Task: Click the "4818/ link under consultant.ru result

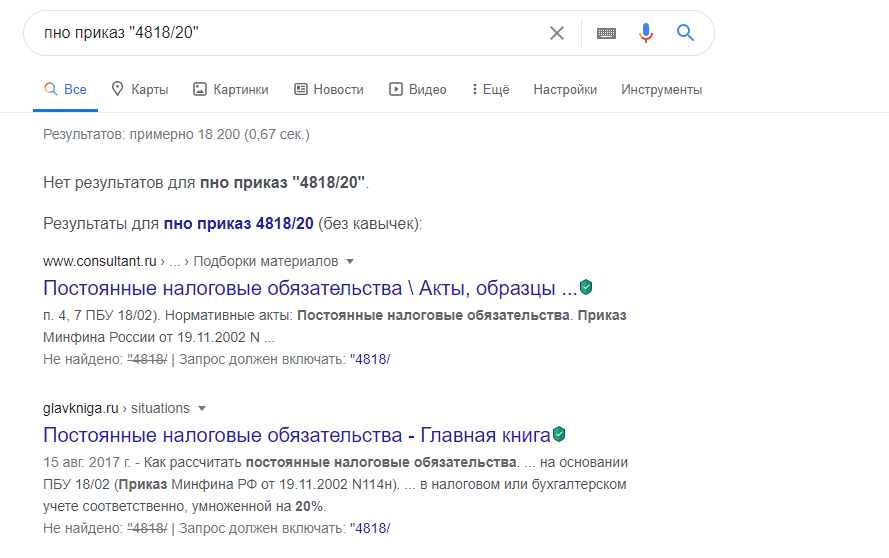Action: click(370, 359)
